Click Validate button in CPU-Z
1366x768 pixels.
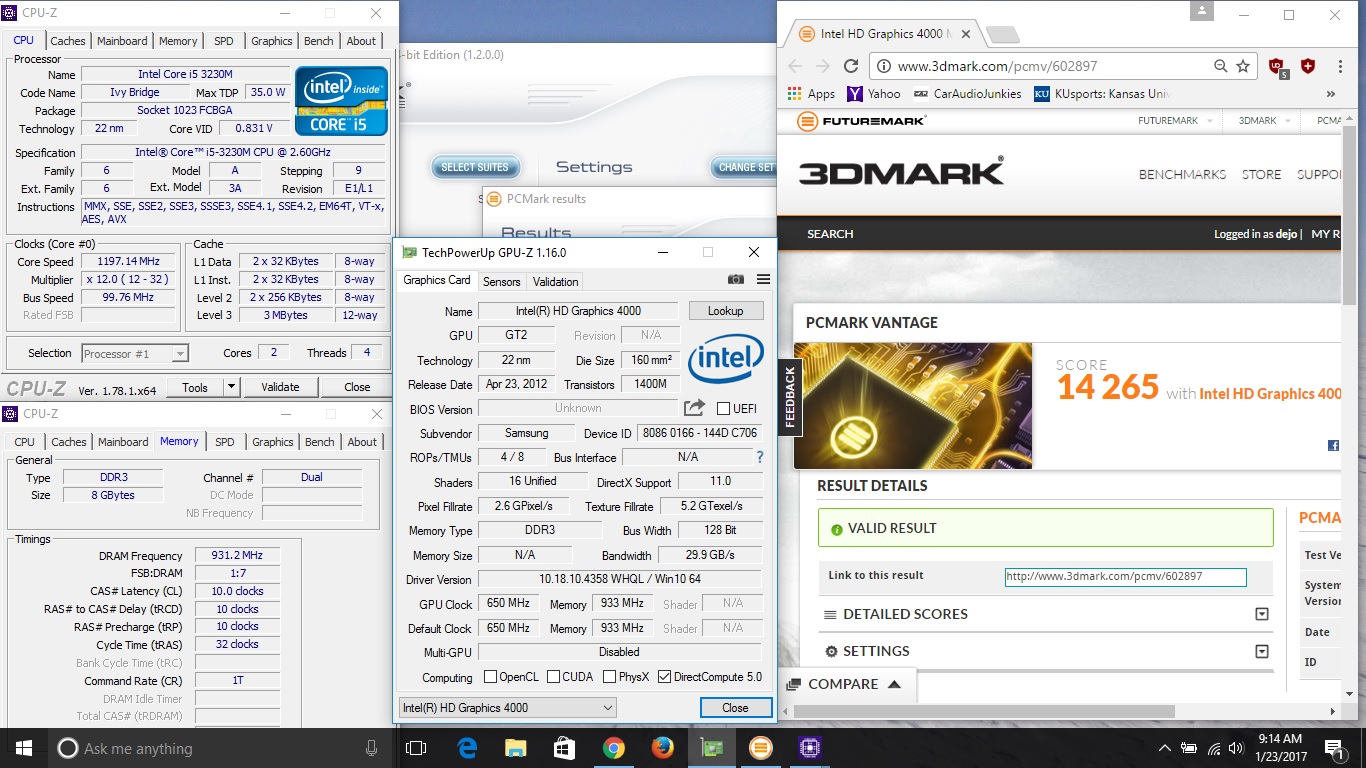pos(280,387)
